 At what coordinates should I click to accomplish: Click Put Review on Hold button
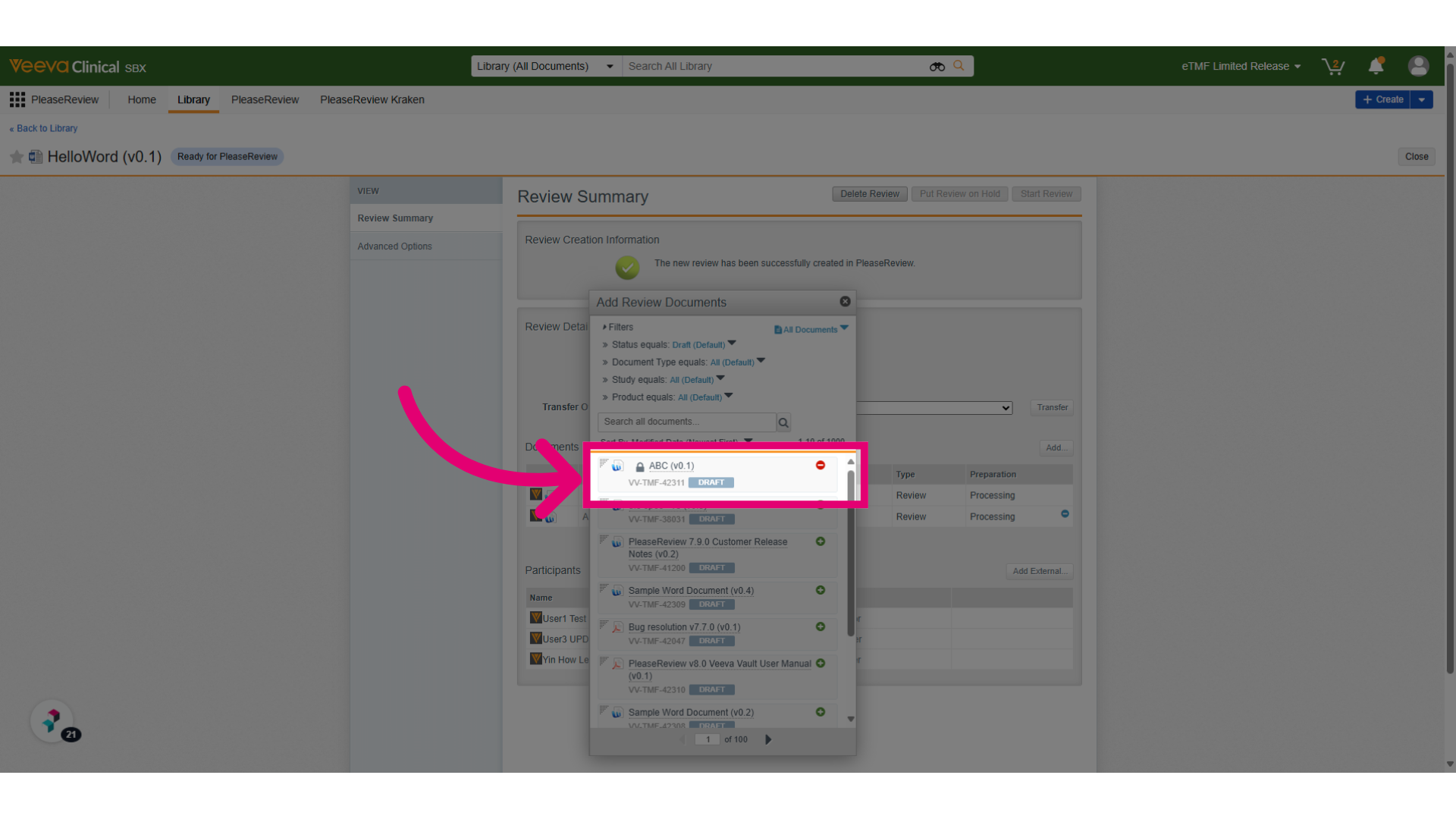[x=959, y=194]
